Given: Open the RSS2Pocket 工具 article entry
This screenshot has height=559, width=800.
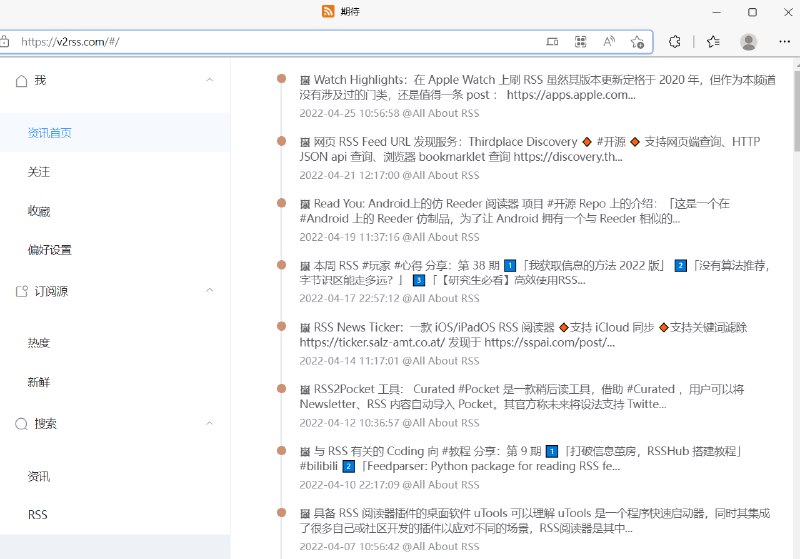Looking at the screenshot, I should 522,397.
